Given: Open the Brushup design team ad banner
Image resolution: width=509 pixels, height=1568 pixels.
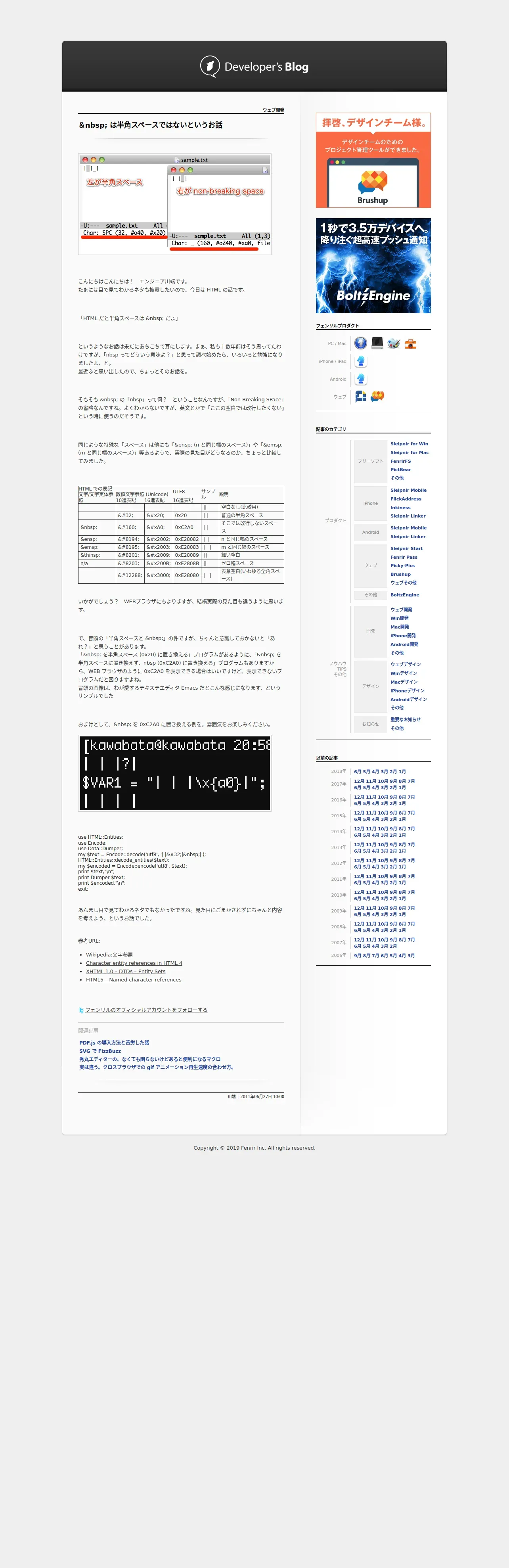Looking at the screenshot, I should click(373, 160).
